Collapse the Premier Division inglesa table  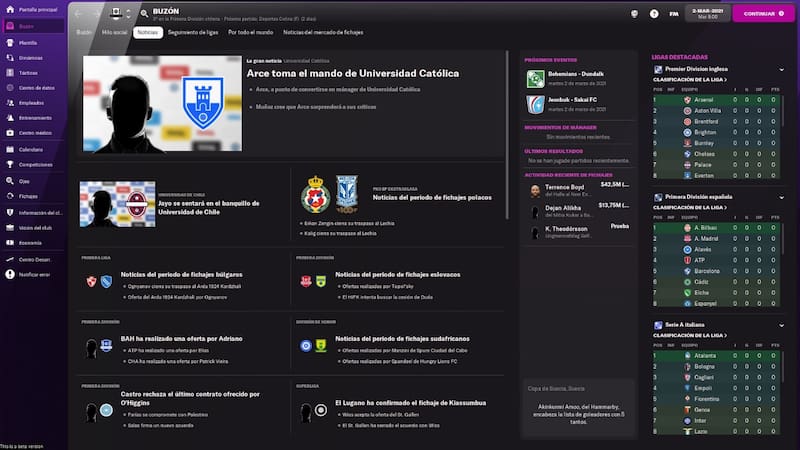point(781,69)
